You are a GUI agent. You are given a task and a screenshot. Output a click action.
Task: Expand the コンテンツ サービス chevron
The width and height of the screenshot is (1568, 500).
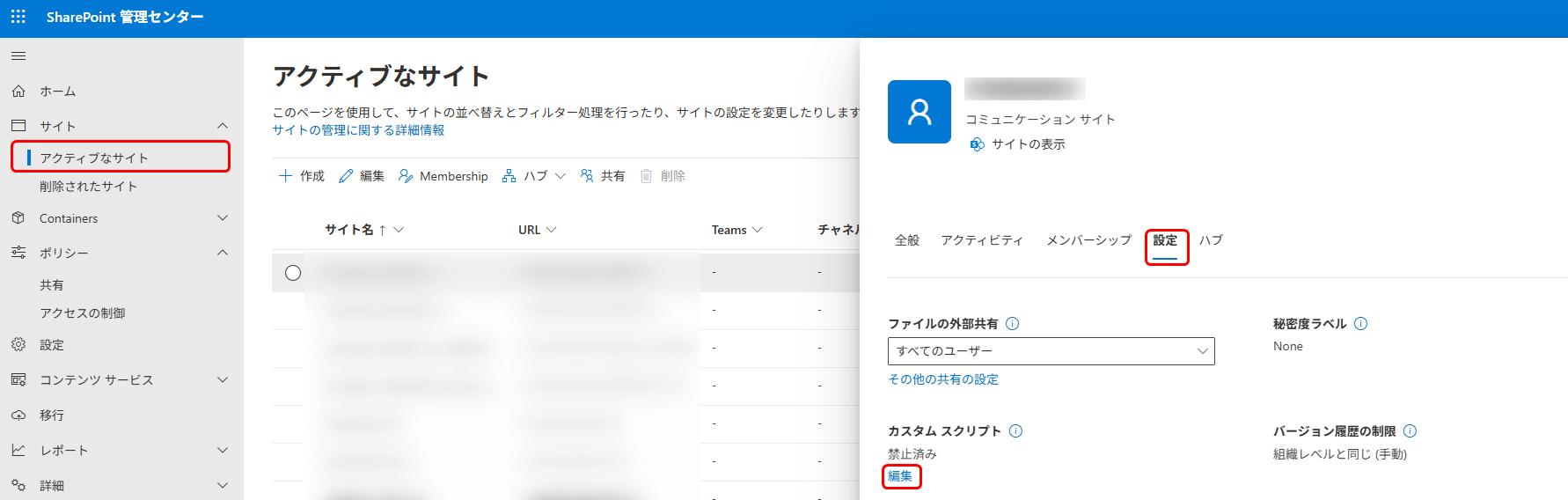click(x=223, y=379)
